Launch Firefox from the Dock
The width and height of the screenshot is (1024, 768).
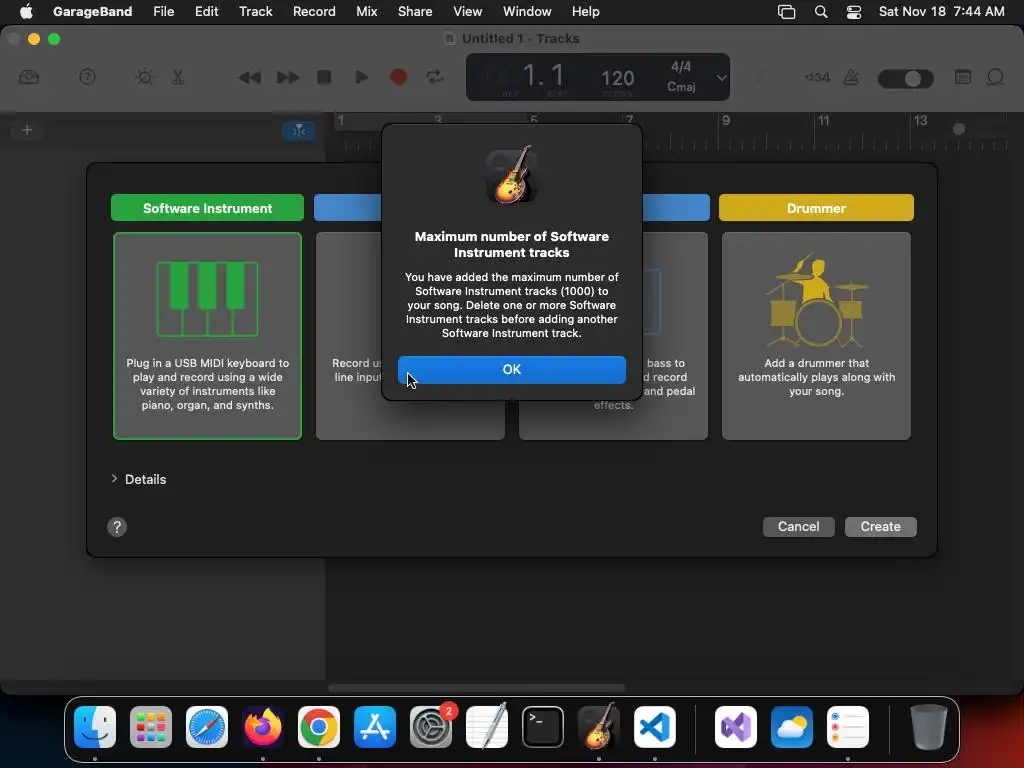[x=263, y=727]
